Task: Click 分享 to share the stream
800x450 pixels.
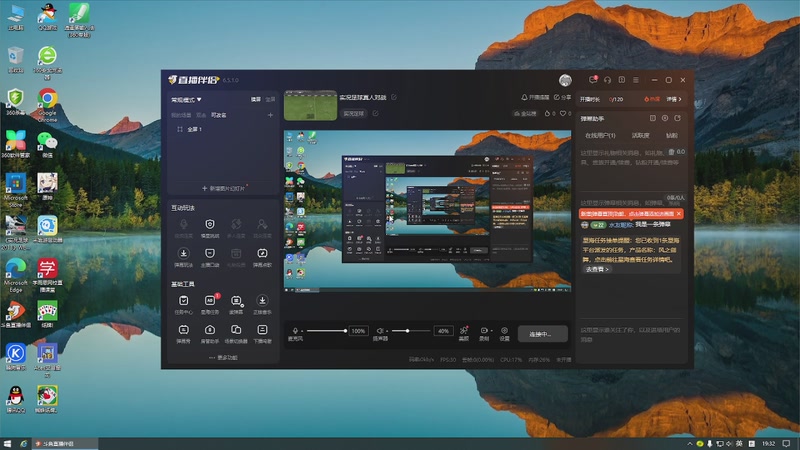Action: pyautogui.click(x=562, y=97)
